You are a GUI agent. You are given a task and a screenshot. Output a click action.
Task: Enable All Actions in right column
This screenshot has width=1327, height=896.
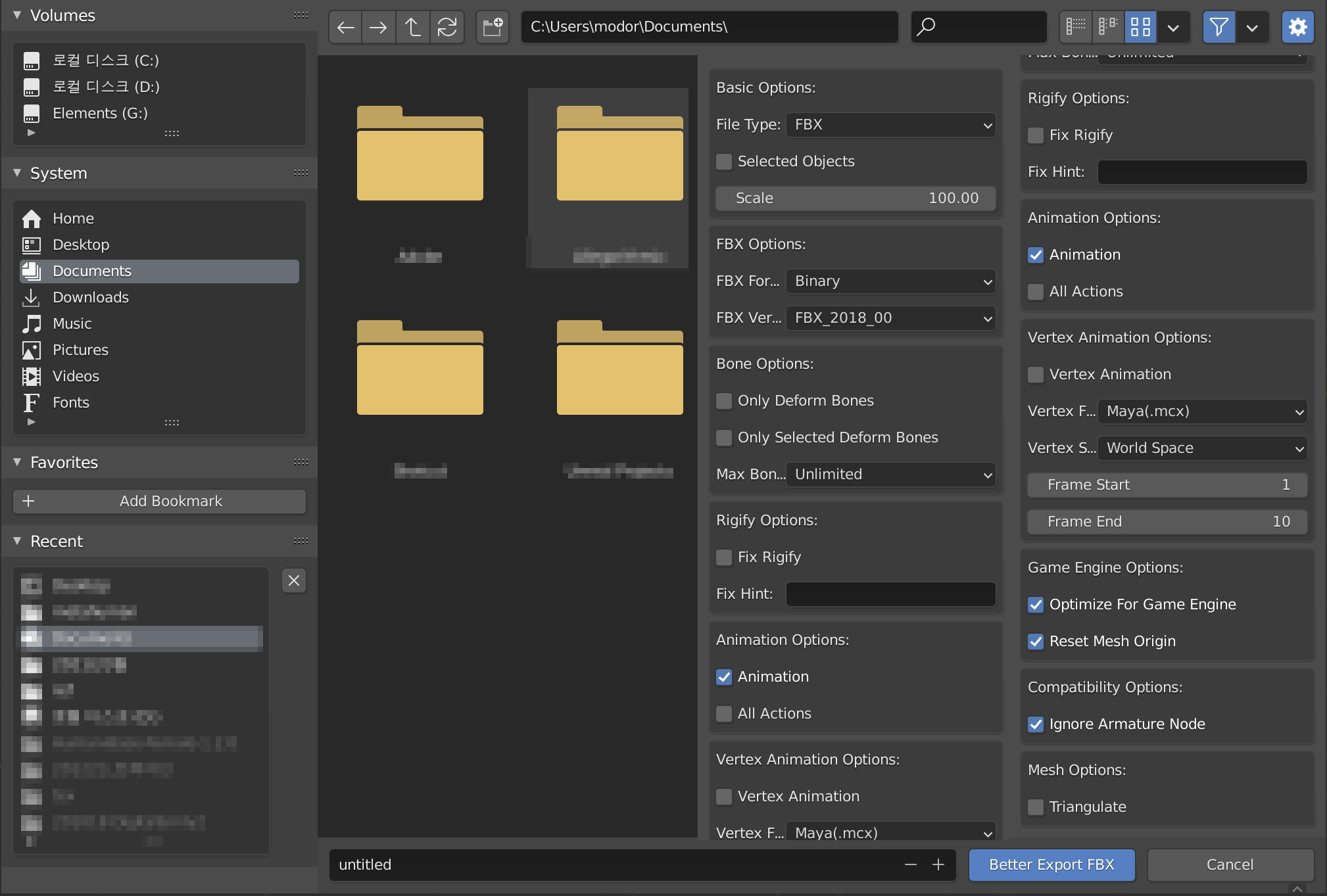(x=1036, y=292)
